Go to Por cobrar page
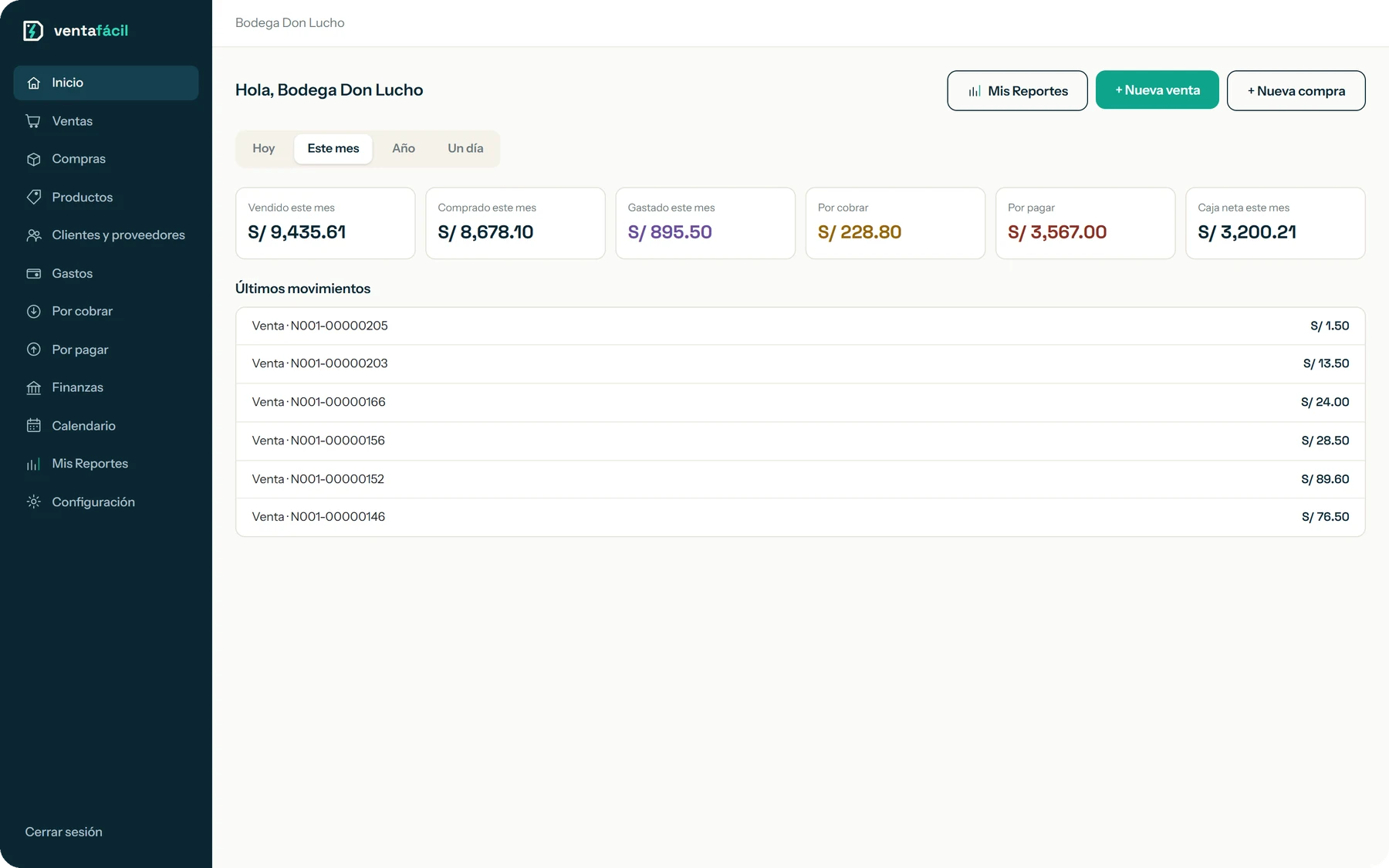1389x868 pixels. pos(106,311)
